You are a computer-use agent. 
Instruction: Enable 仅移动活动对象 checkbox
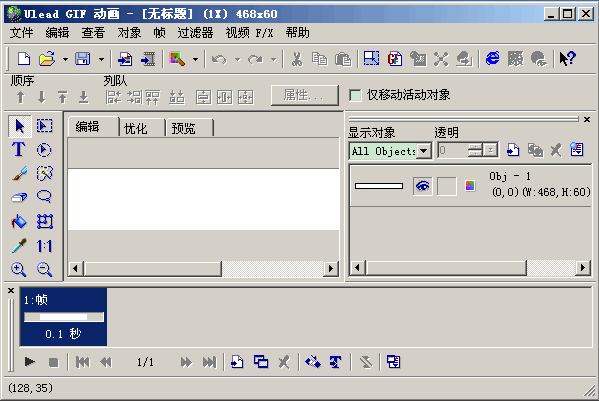click(355, 95)
